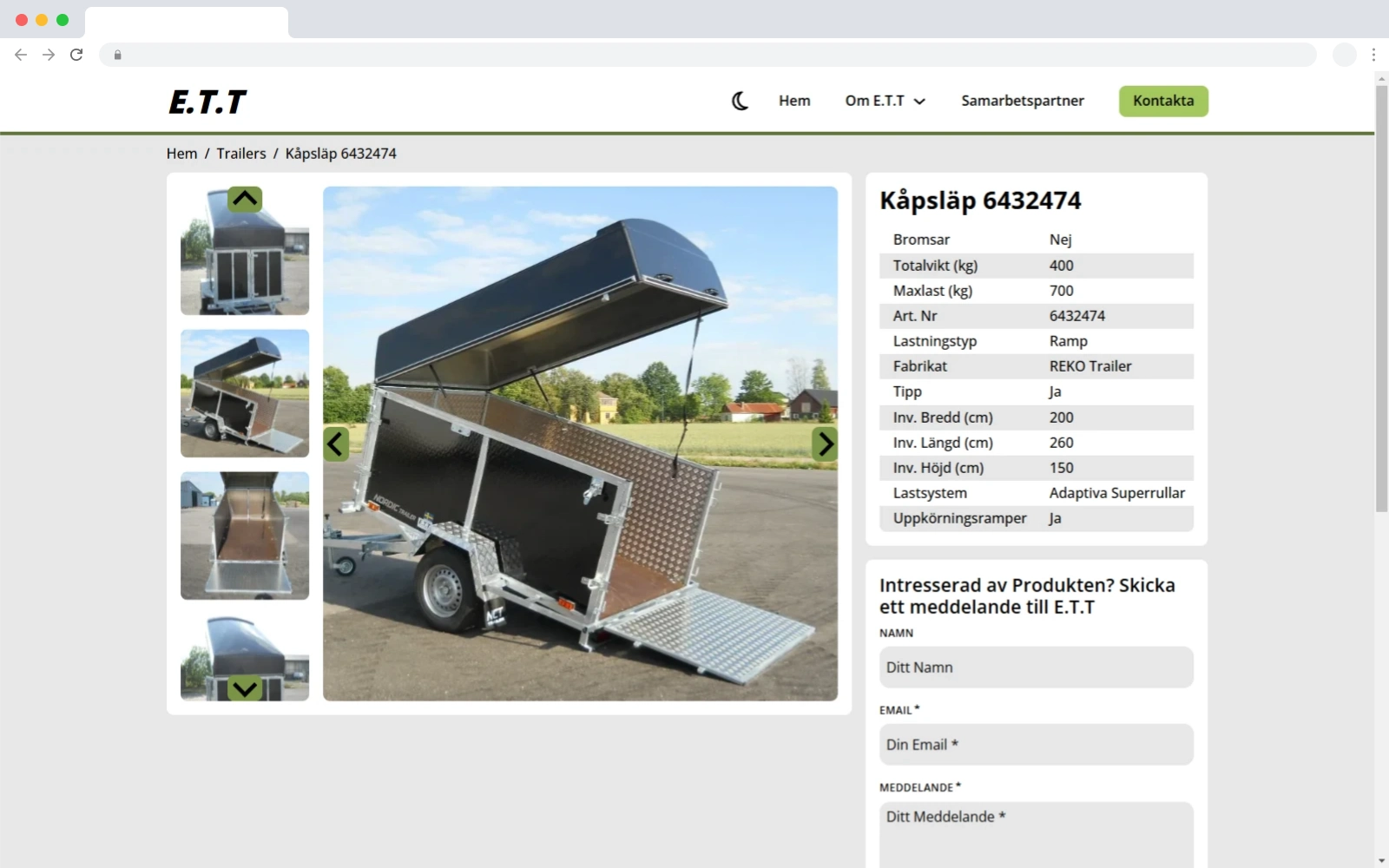Image resolution: width=1389 pixels, height=868 pixels.
Task: Open the Samarbetspartner page
Action: tap(1023, 101)
